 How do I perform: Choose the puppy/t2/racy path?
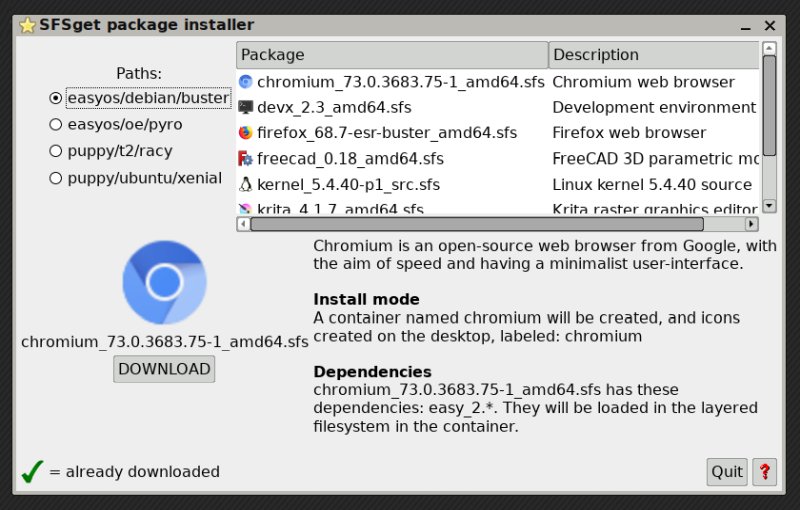point(56,151)
